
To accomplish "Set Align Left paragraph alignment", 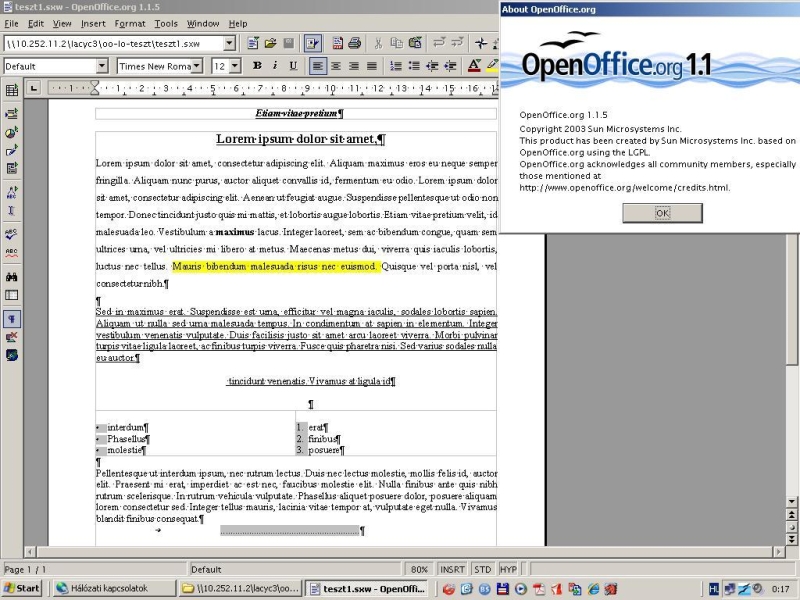I will pos(317,66).
